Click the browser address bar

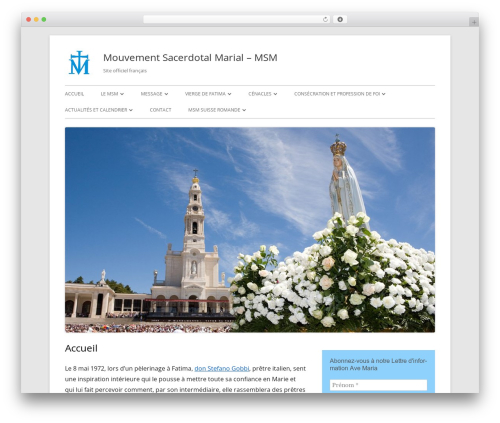pos(237,20)
